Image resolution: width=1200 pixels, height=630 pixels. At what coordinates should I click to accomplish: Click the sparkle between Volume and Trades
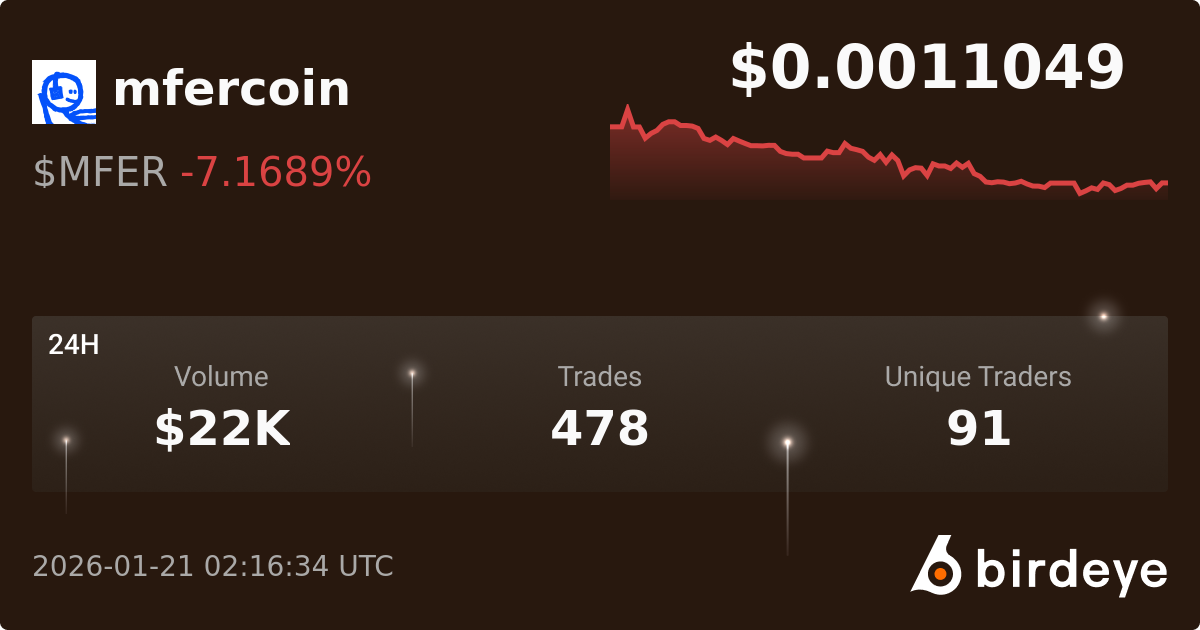[x=412, y=374]
